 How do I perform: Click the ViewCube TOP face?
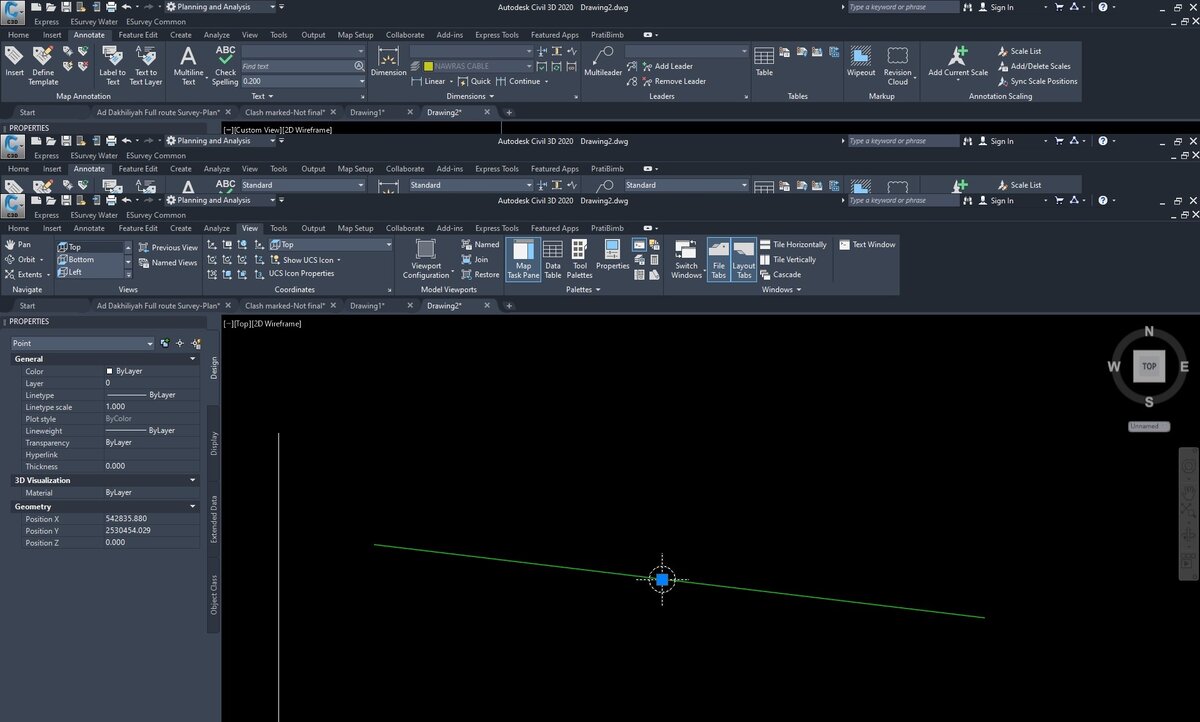(1149, 367)
